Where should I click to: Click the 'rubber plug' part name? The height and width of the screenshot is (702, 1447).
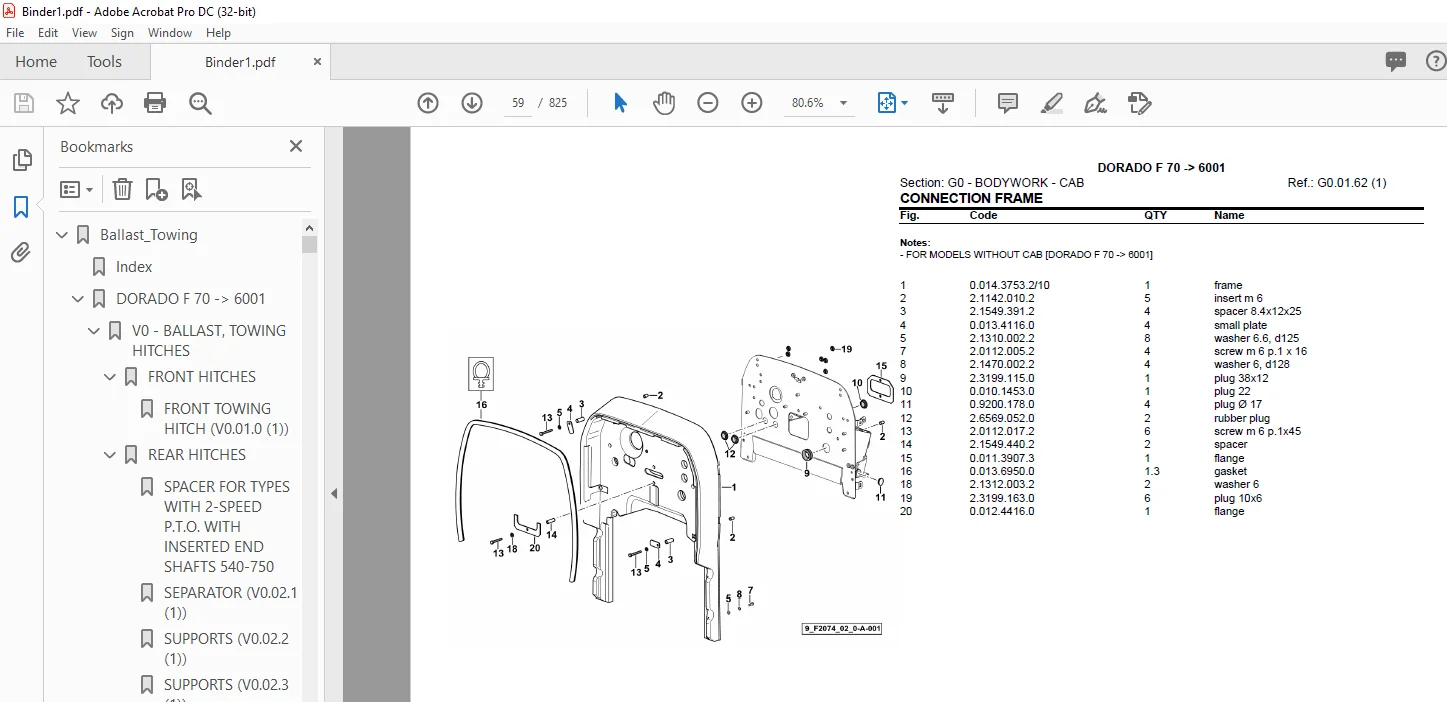tap(1241, 418)
